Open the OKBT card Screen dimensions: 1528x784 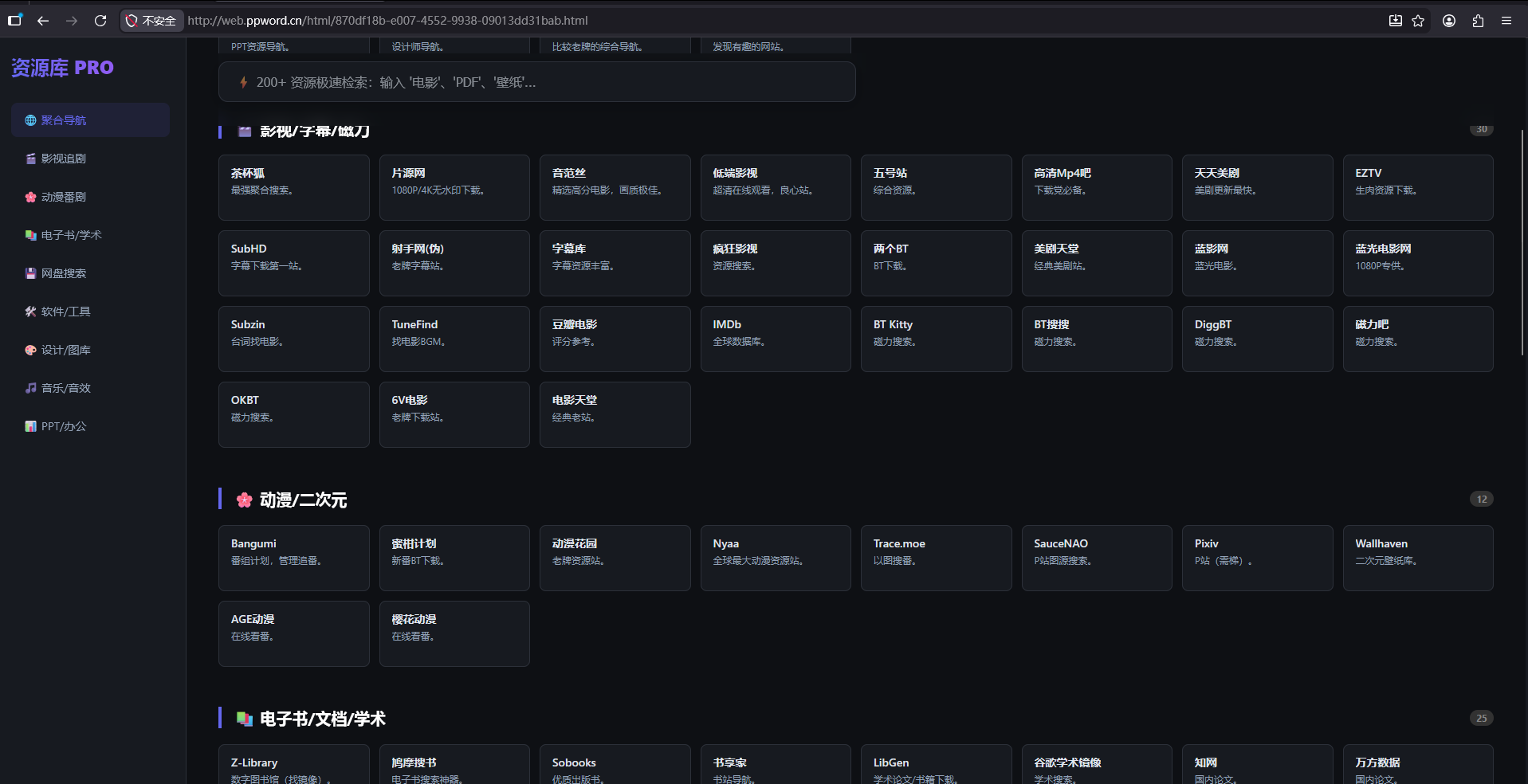point(294,414)
